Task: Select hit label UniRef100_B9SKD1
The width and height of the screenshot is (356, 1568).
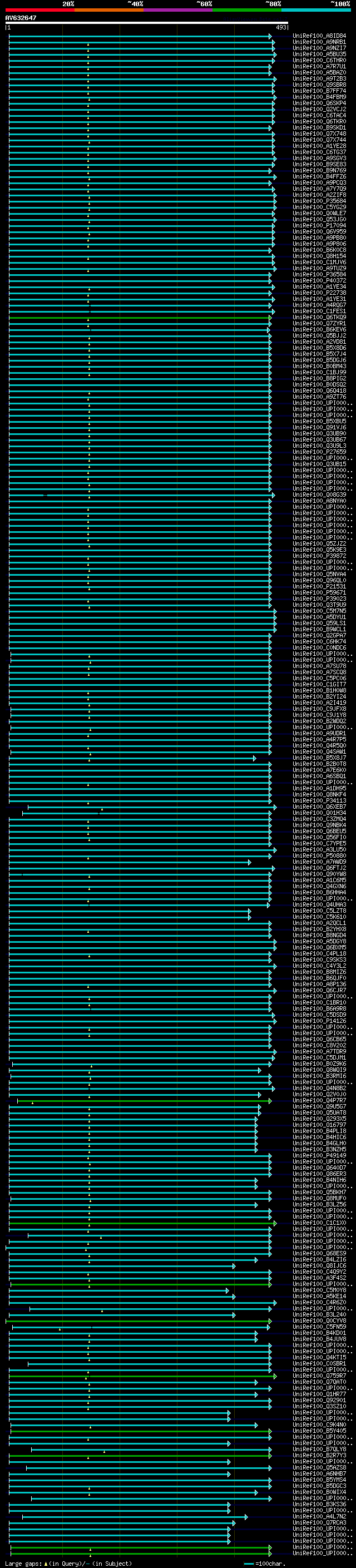Action: click(x=319, y=127)
